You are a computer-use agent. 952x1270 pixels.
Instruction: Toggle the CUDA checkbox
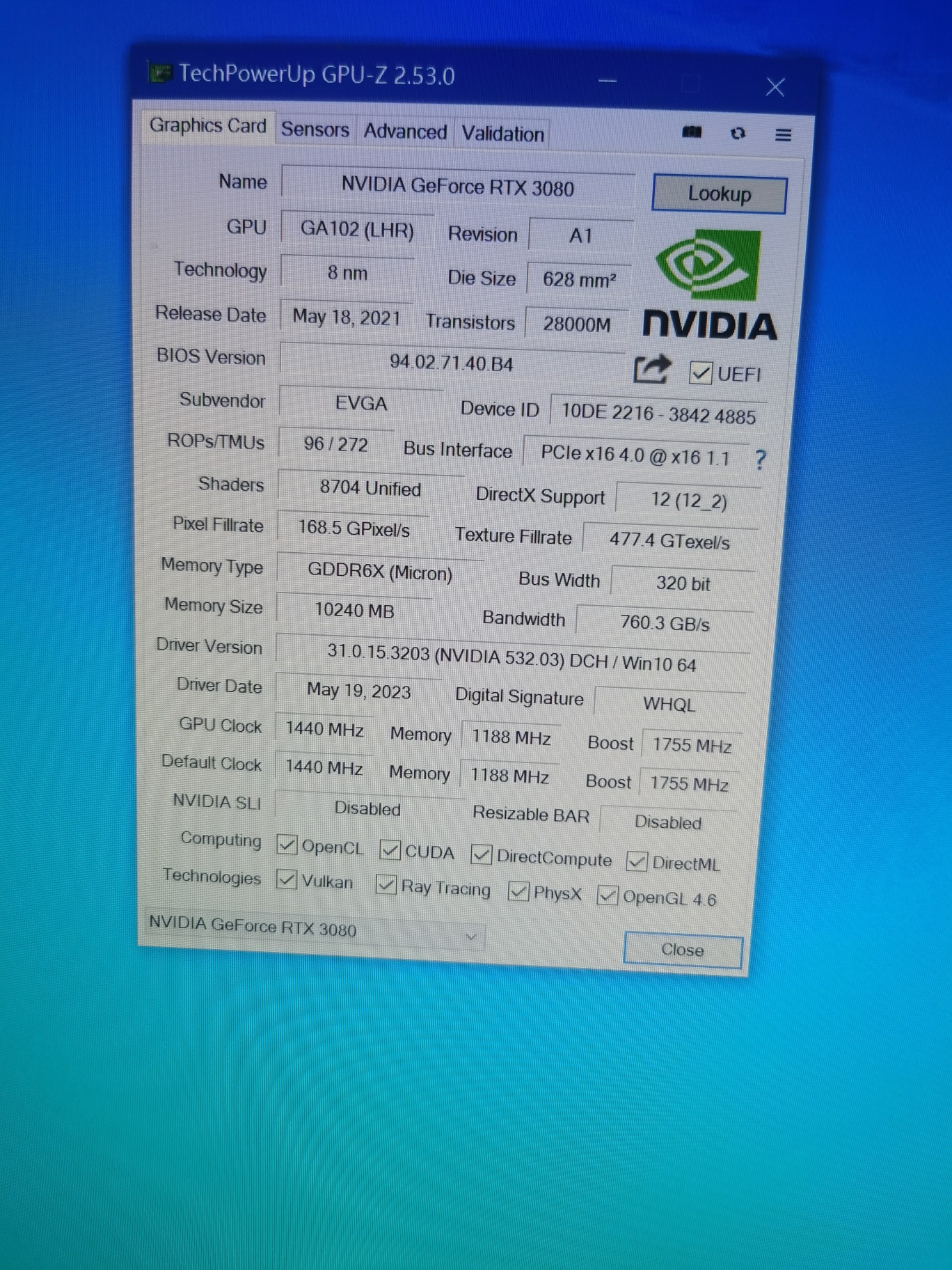[x=390, y=849]
